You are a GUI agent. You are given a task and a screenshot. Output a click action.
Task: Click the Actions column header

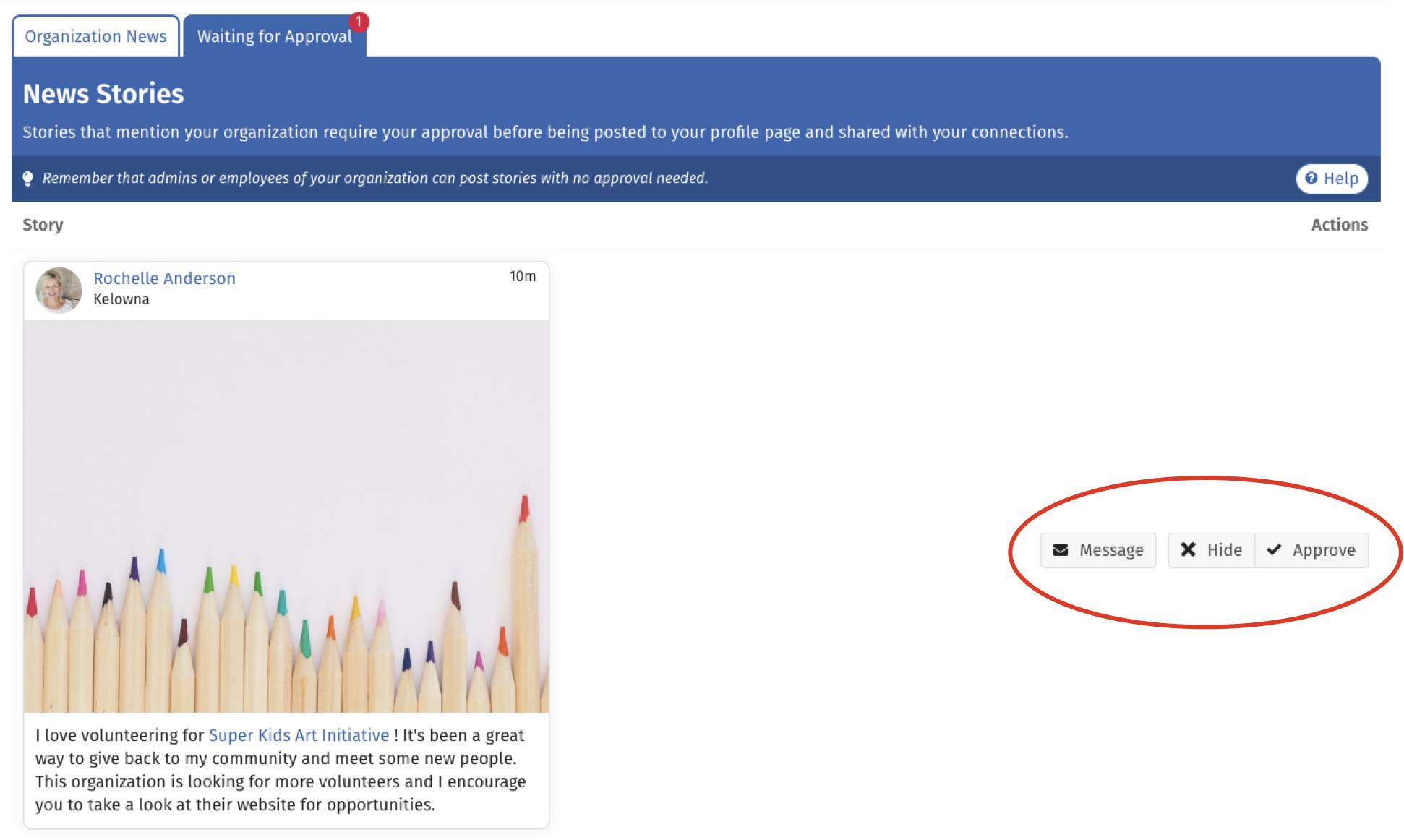point(1339,225)
